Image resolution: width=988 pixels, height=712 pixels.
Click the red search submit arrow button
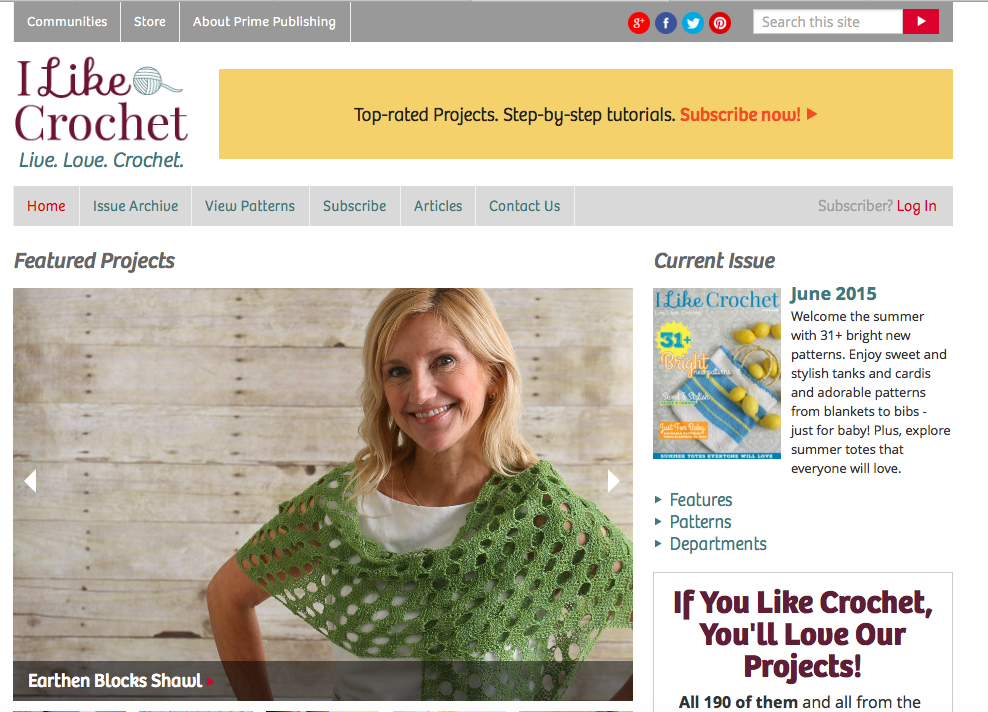(x=921, y=21)
